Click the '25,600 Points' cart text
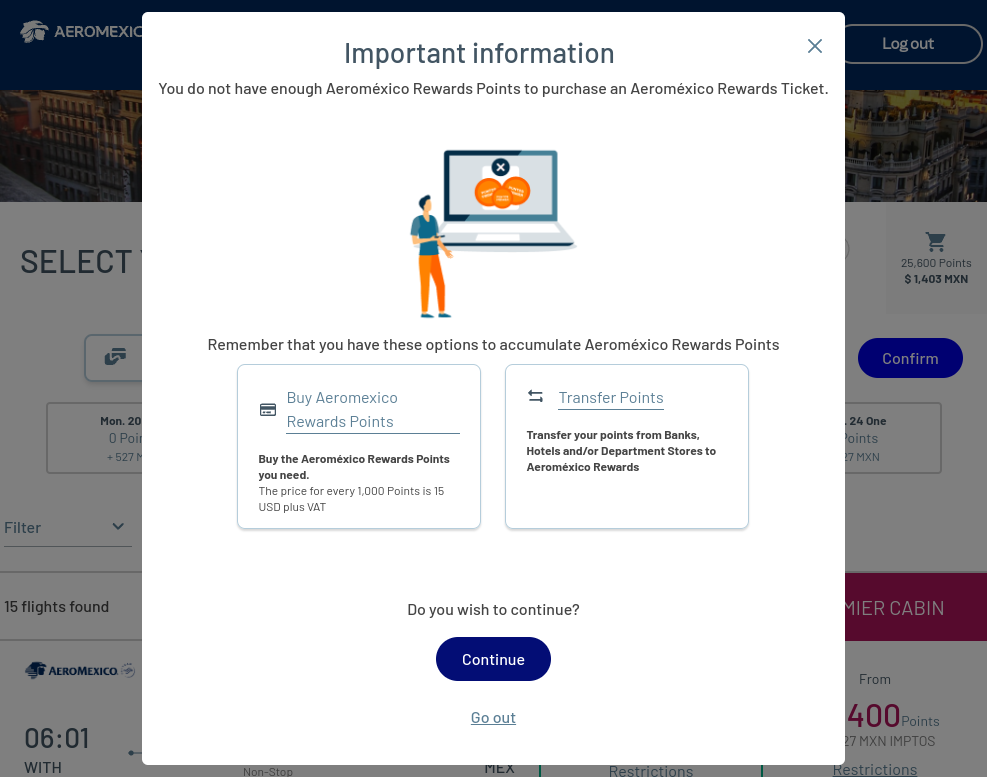Image resolution: width=987 pixels, height=777 pixels. click(935, 263)
